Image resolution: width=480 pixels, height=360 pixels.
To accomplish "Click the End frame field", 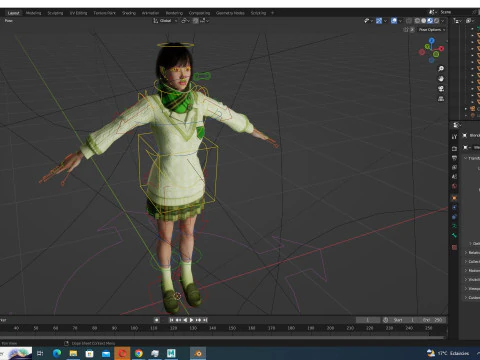I will (432, 320).
